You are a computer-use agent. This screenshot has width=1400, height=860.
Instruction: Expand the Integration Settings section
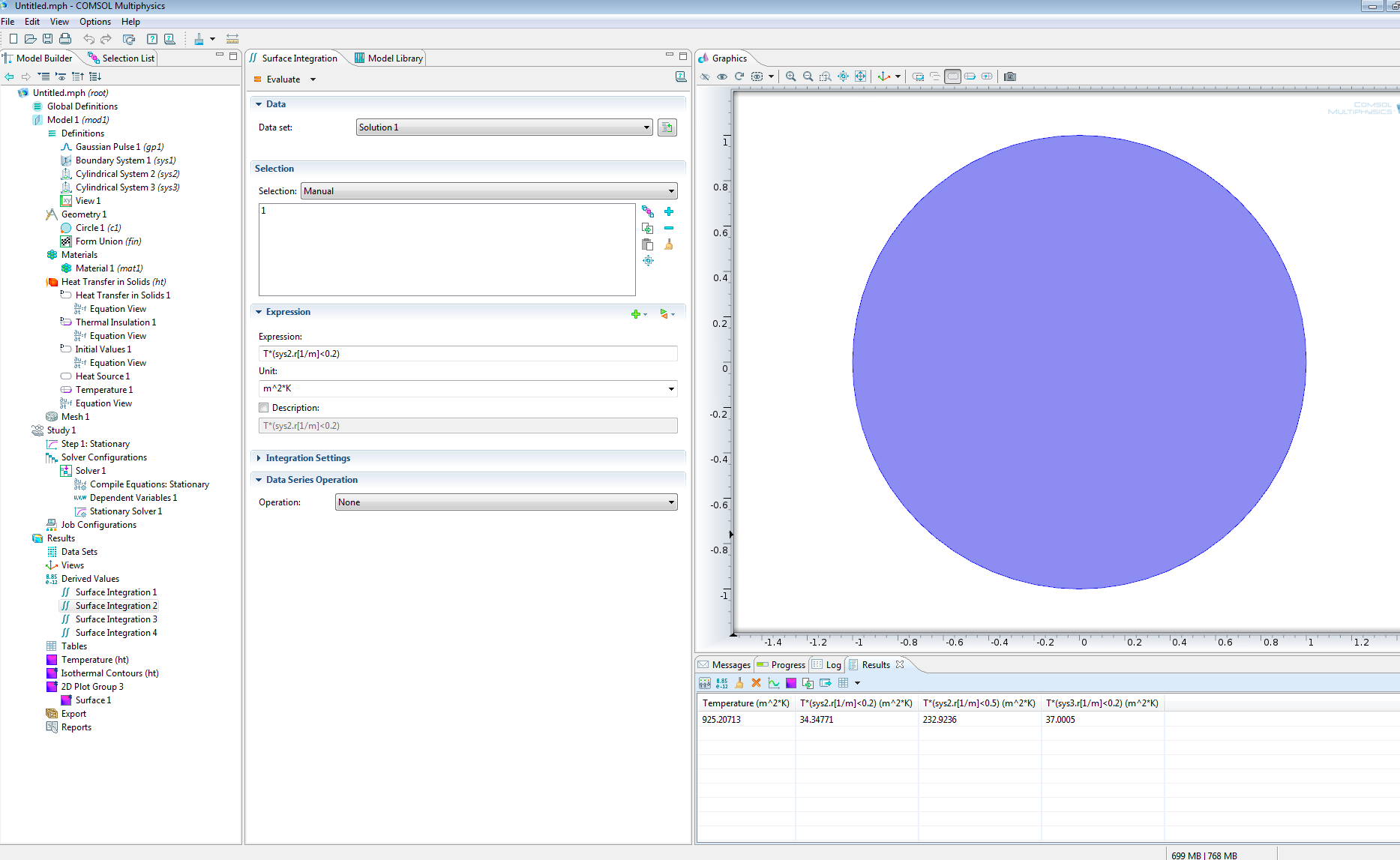[307, 458]
